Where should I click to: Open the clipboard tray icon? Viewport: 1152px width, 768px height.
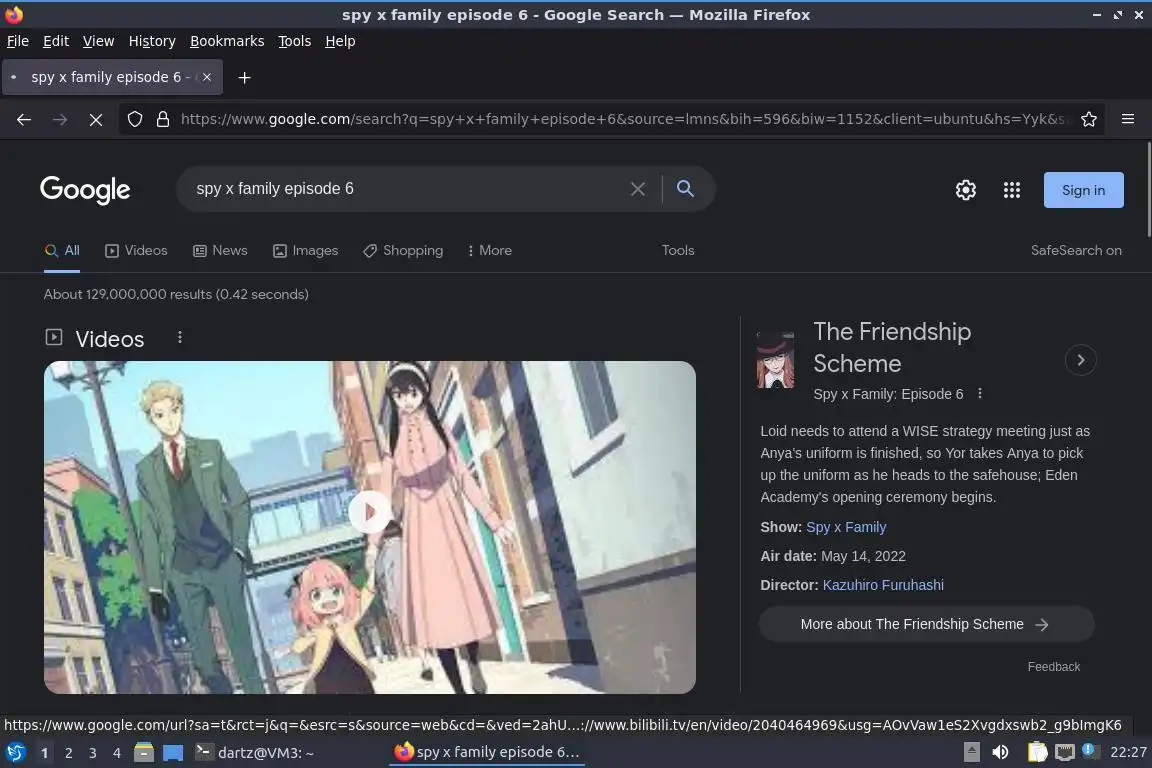coord(1037,752)
